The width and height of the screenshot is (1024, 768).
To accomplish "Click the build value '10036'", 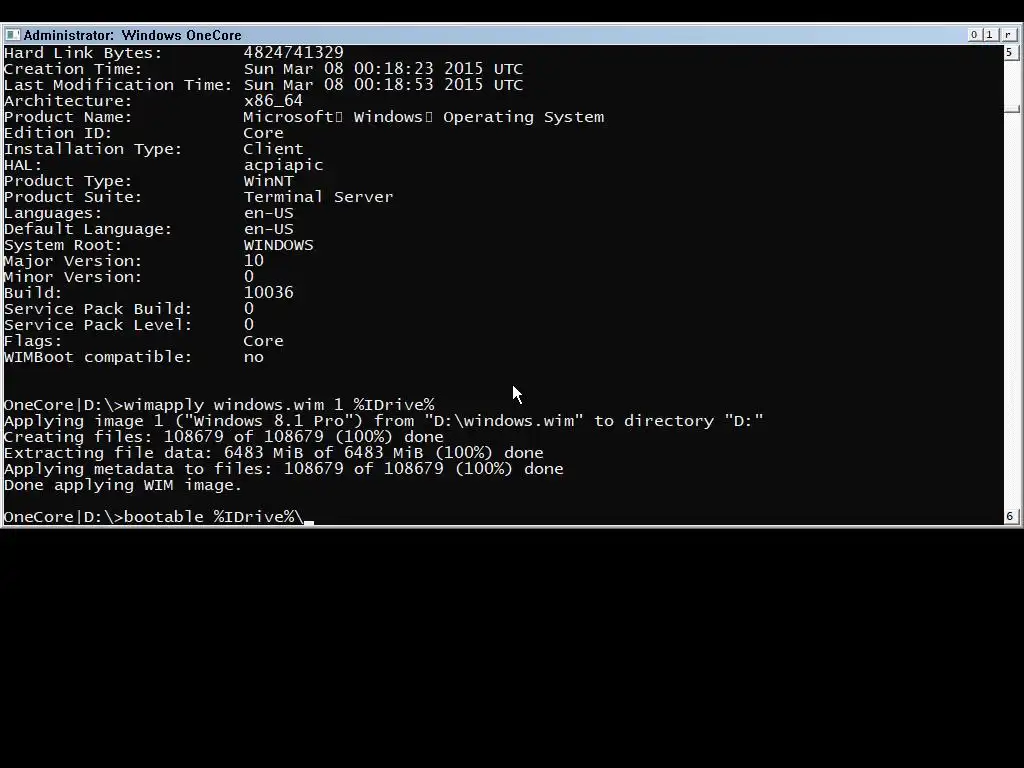I will [268, 293].
